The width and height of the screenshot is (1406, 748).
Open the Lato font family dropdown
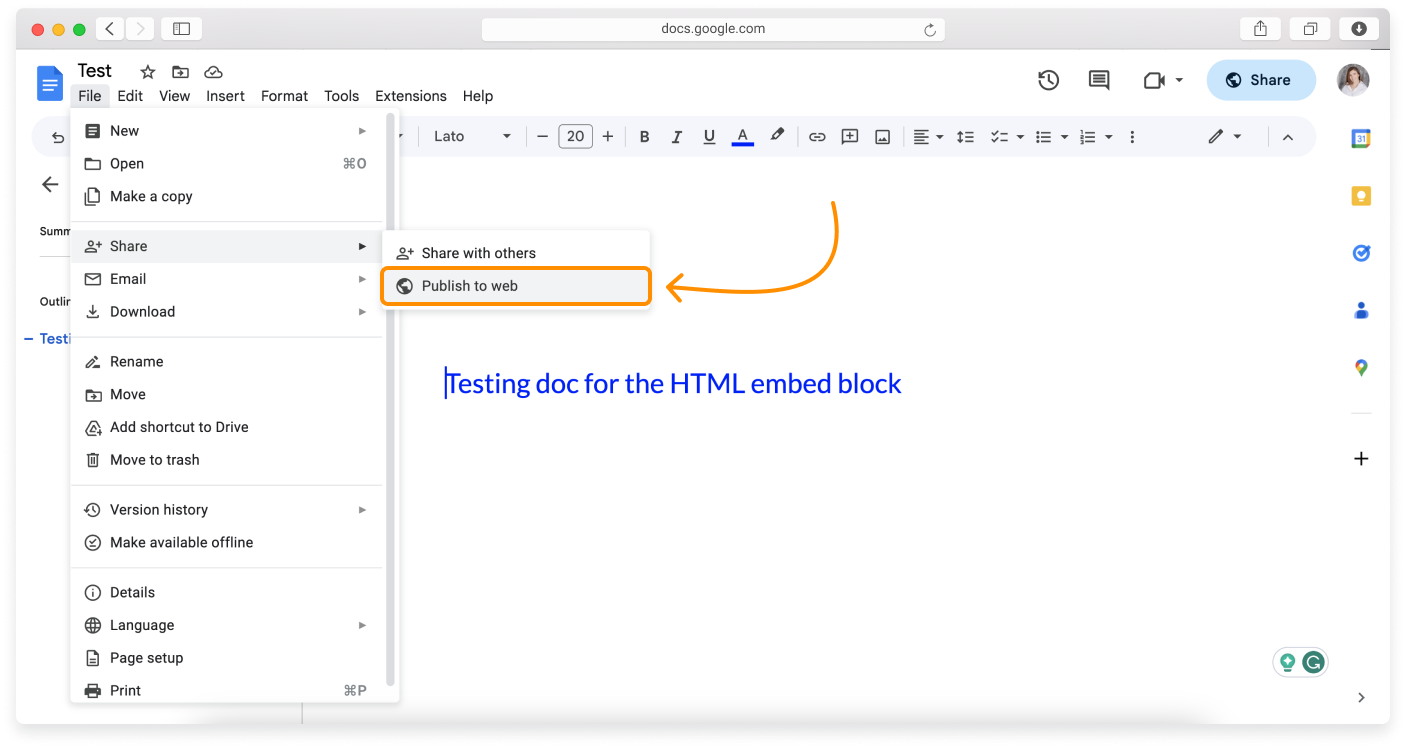(x=470, y=136)
